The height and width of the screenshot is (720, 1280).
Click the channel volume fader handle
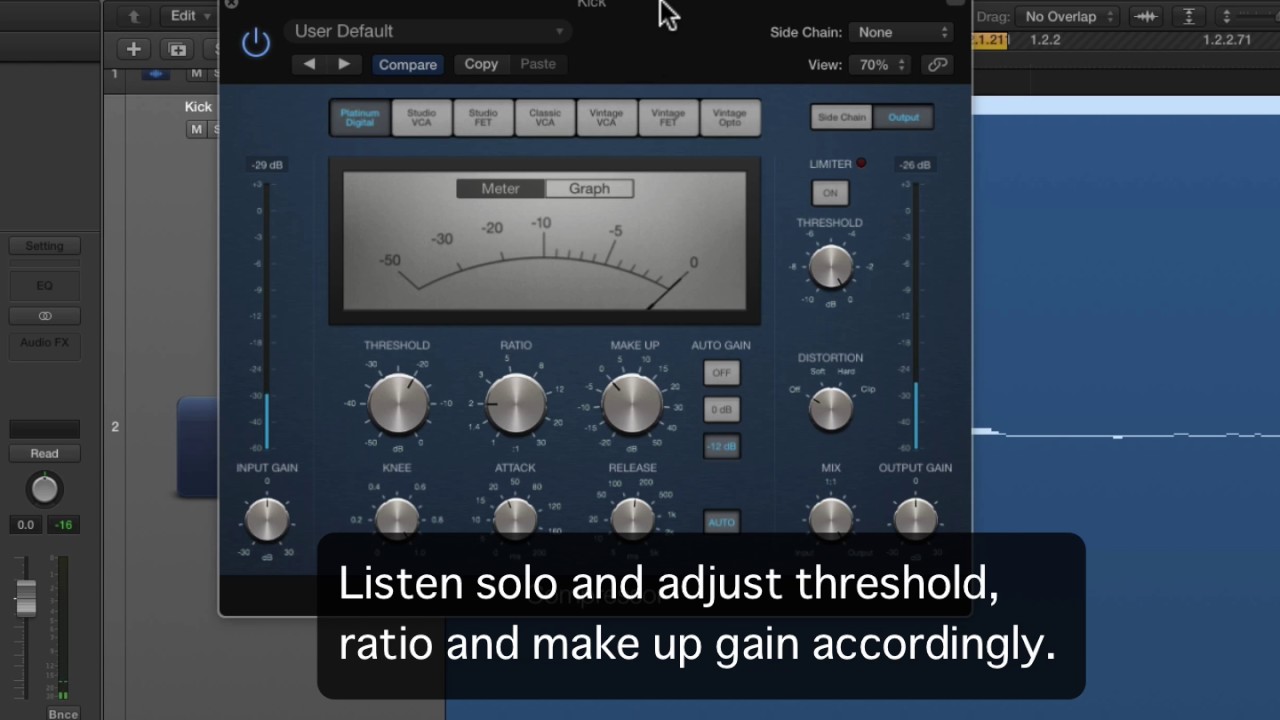[26, 597]
